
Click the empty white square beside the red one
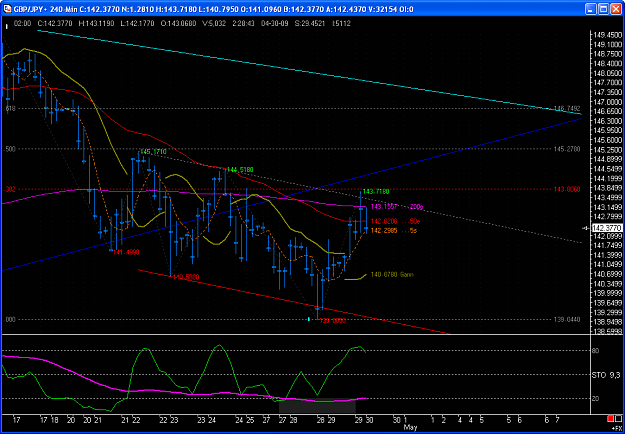618,419
